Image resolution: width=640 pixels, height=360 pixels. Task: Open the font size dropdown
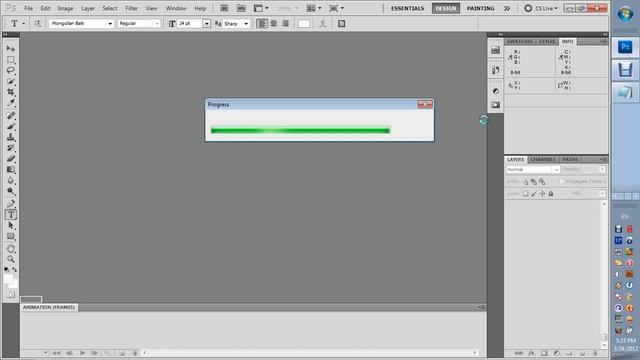pos(207,24)
